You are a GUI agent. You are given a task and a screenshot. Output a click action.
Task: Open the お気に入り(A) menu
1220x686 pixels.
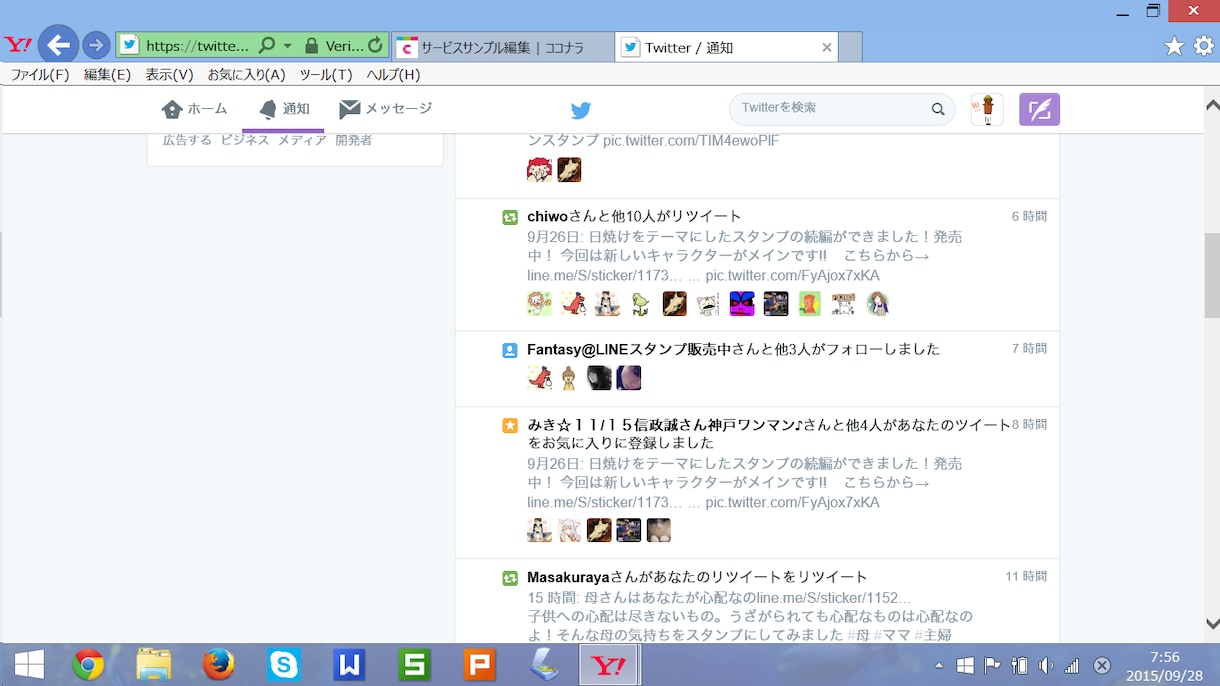pos(246,75)
